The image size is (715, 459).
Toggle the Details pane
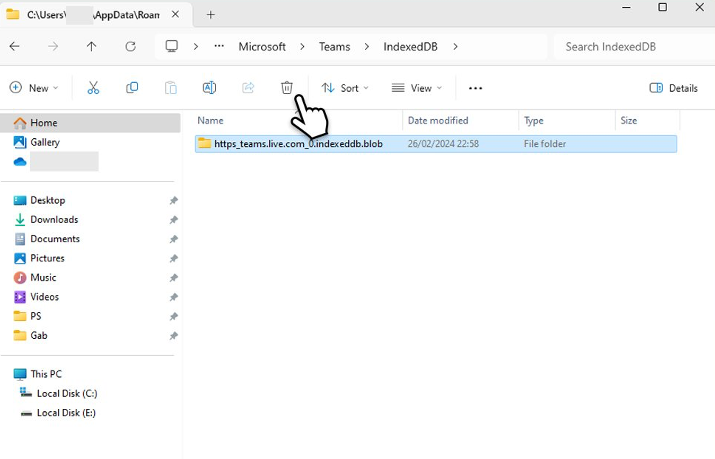pos(674,88)
